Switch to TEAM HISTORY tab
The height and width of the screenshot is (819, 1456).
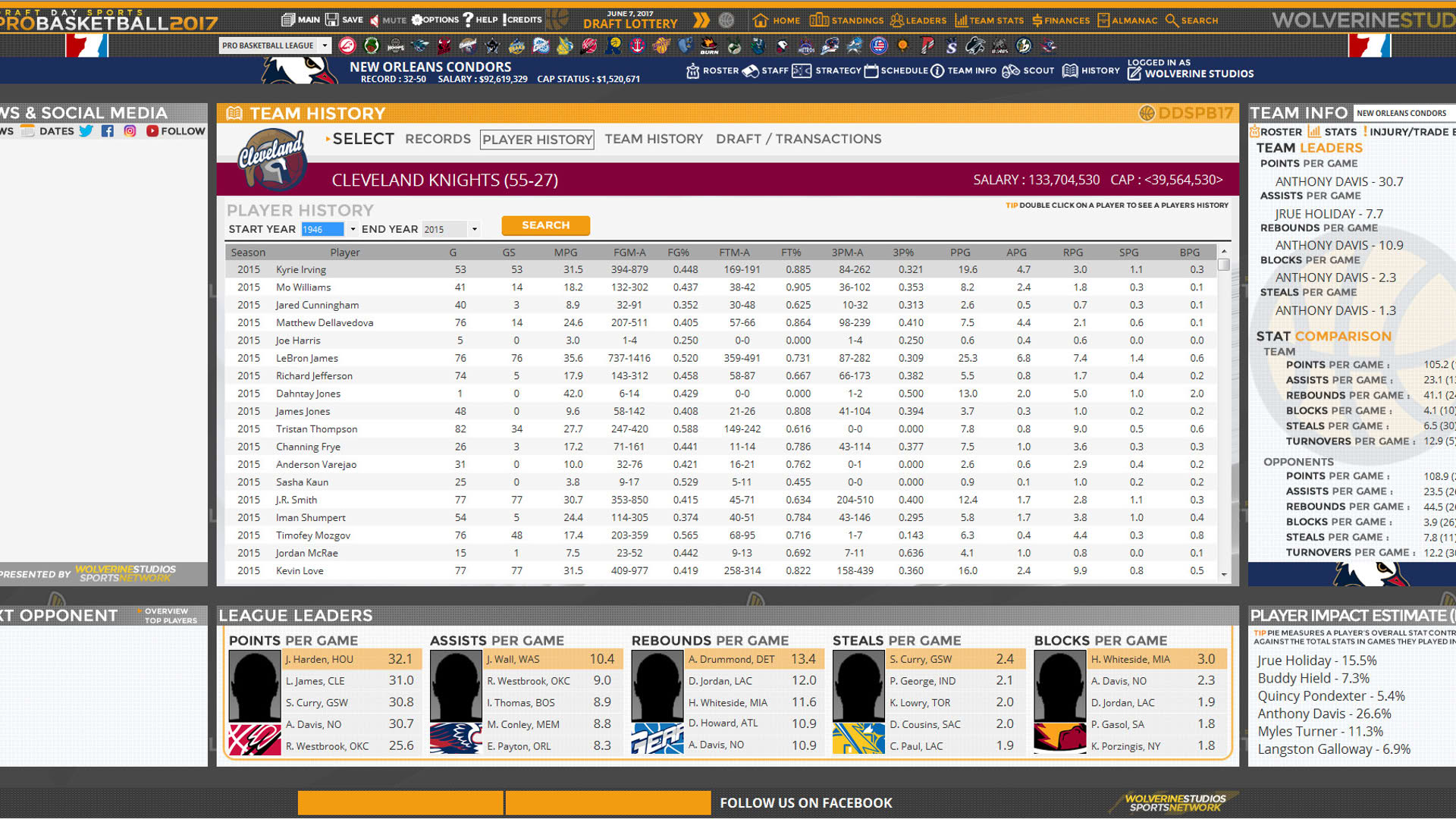click(x=654, y=139)
